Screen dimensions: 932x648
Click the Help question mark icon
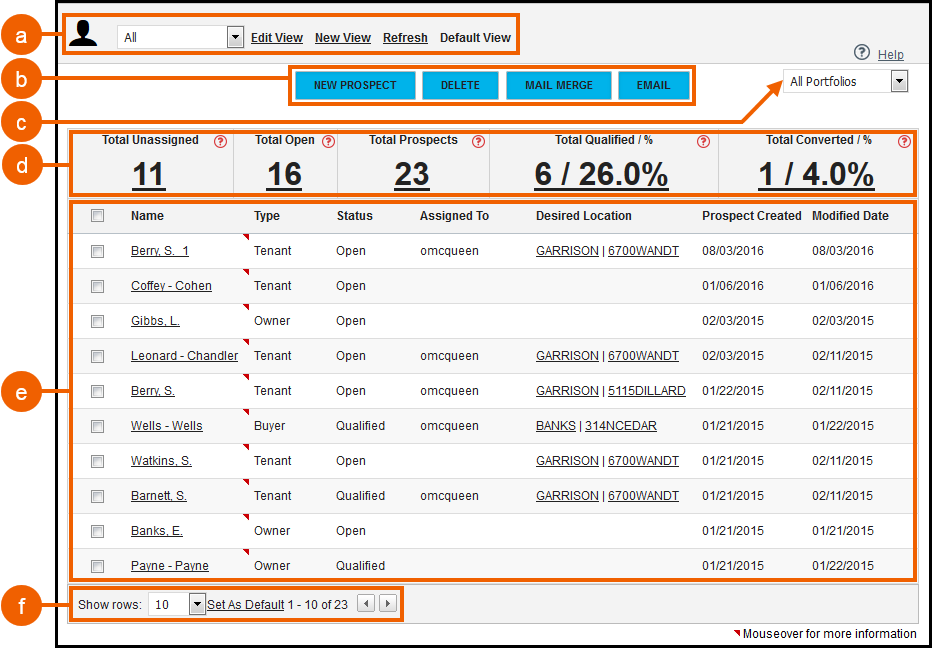coord(862,53)
